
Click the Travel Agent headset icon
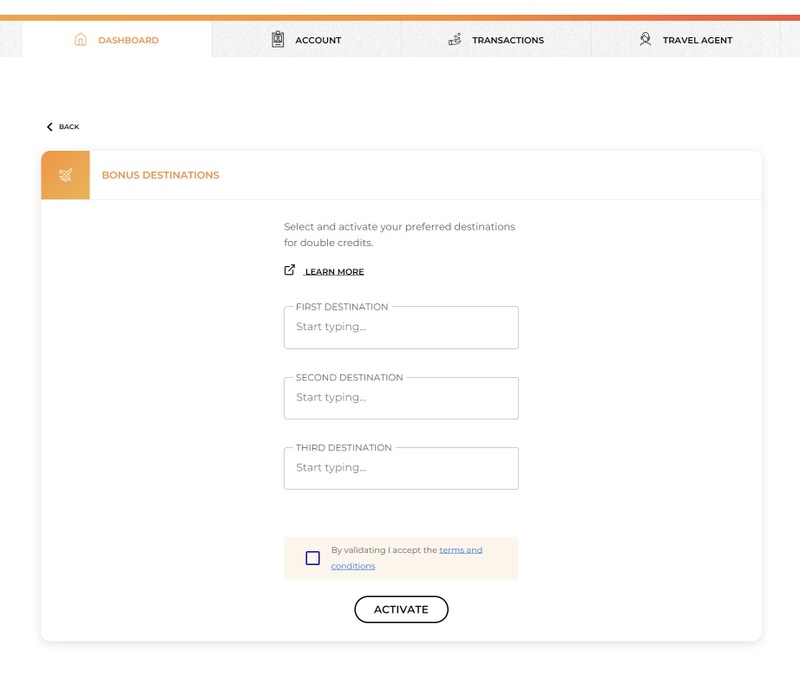tap(645, 39)
